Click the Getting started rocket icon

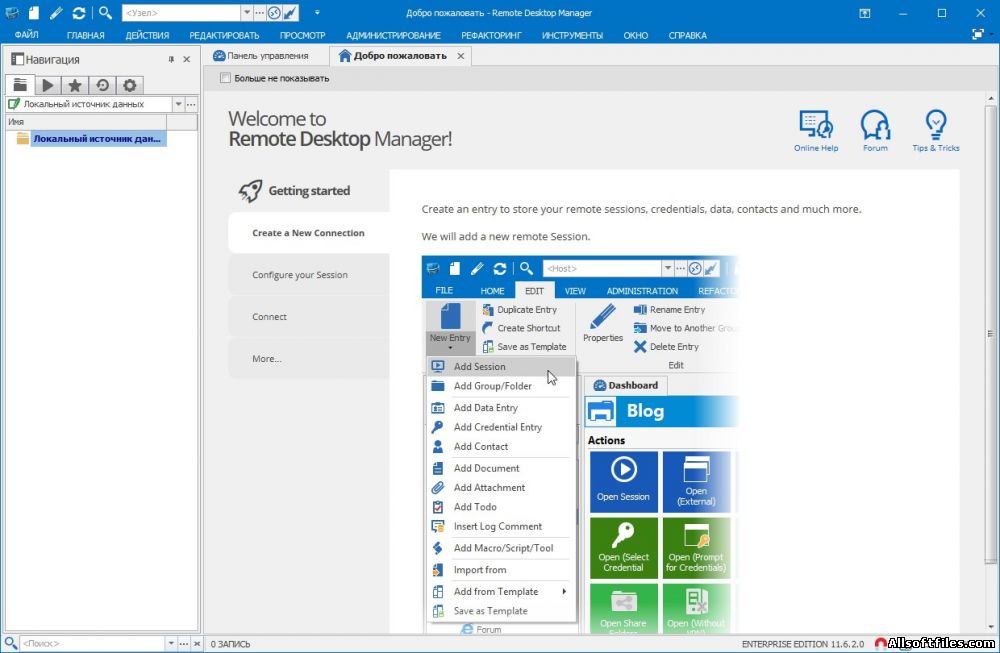tap(250, 190)
